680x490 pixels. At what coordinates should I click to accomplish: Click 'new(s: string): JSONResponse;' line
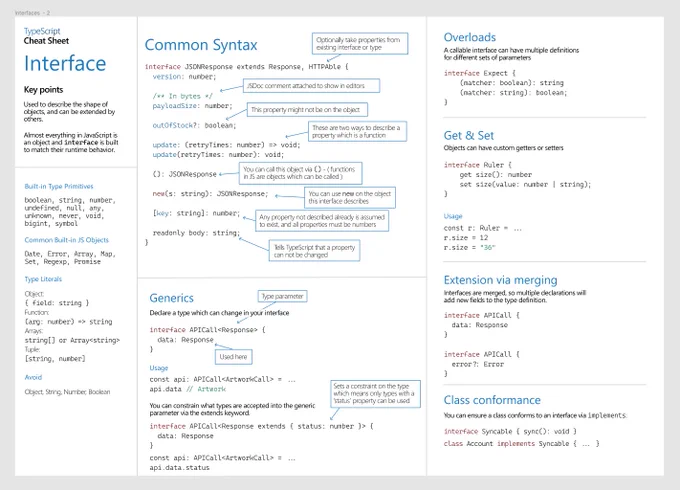[210, 194]
